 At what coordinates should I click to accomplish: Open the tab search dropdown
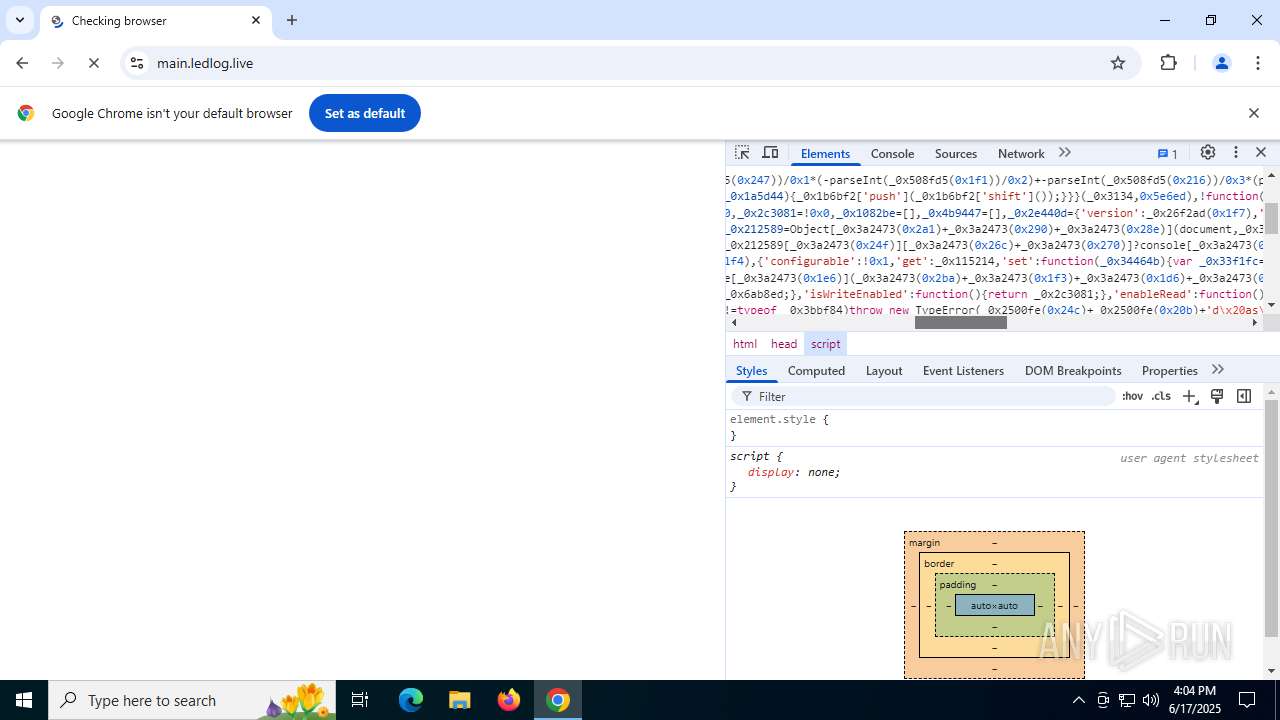20,20
